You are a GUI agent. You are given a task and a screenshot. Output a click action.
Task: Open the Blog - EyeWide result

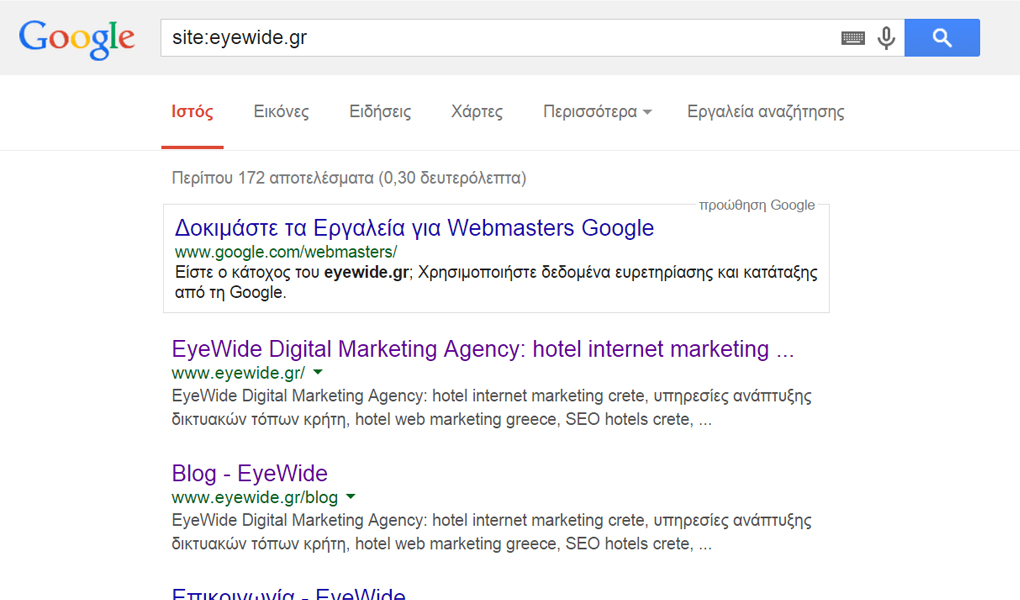[x=249, y=473]
